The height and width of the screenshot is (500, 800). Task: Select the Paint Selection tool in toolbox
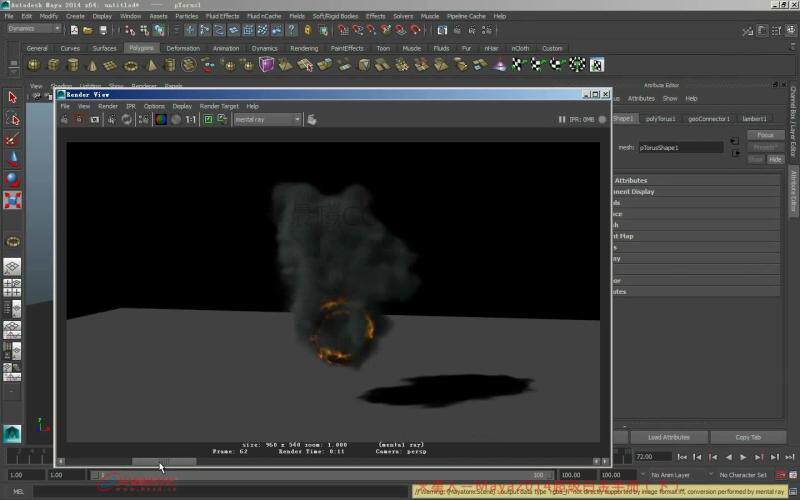tap(12, 138)
